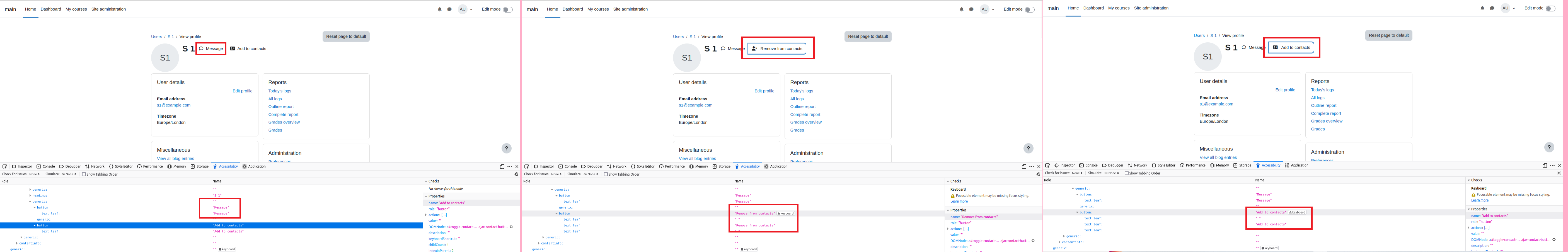Open AU user menu in middle screenshot
Viewport: 1568px width, 252px height.
coord(987,9)
